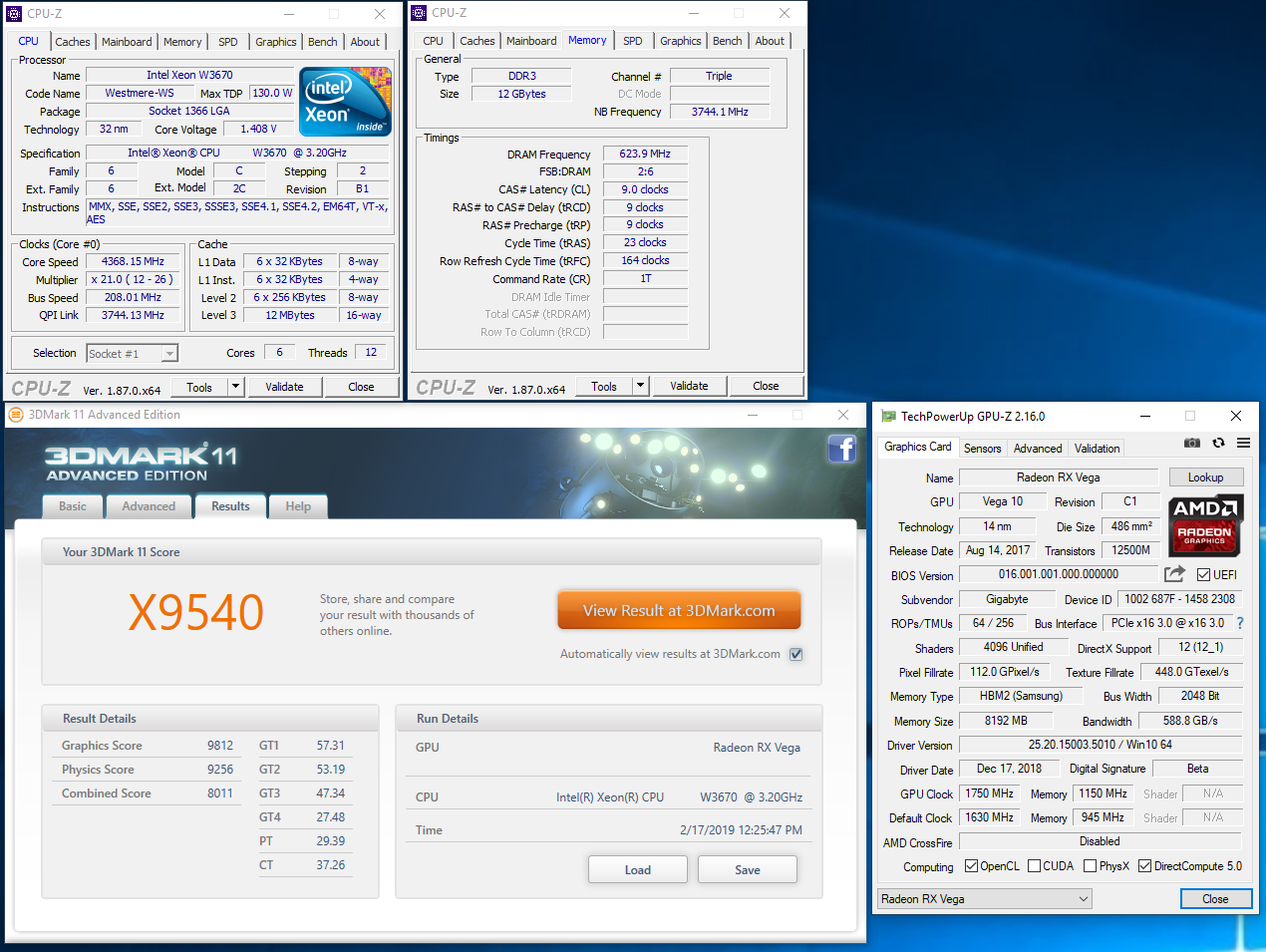Toggle the OpenCL checkbox
The height and width of the screenshot is (952, 1266).
(x=971, y=866)
